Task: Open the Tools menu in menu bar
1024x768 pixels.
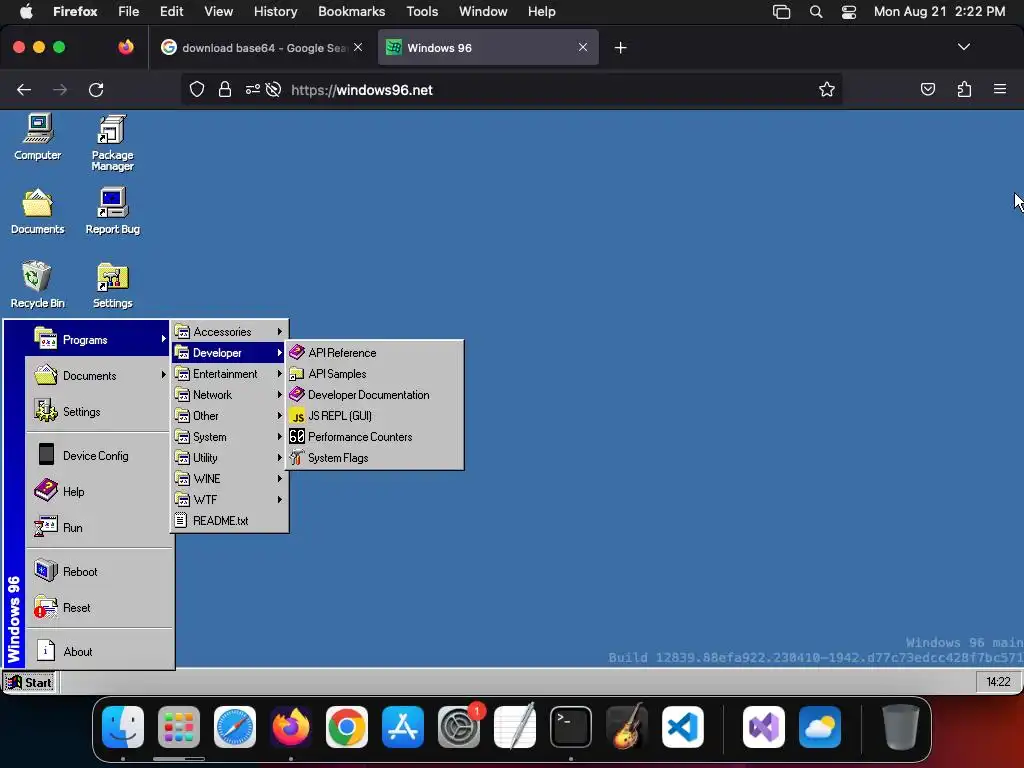Action: (422, 11)
